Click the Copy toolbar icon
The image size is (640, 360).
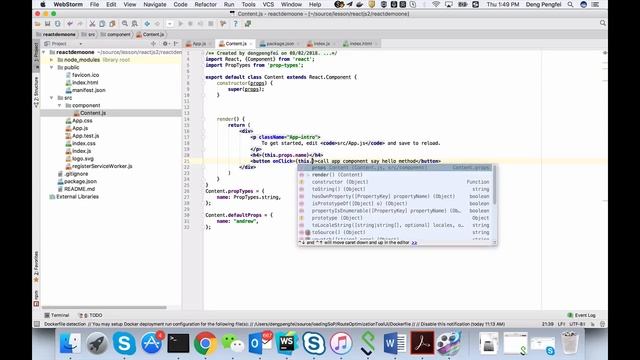102,24
